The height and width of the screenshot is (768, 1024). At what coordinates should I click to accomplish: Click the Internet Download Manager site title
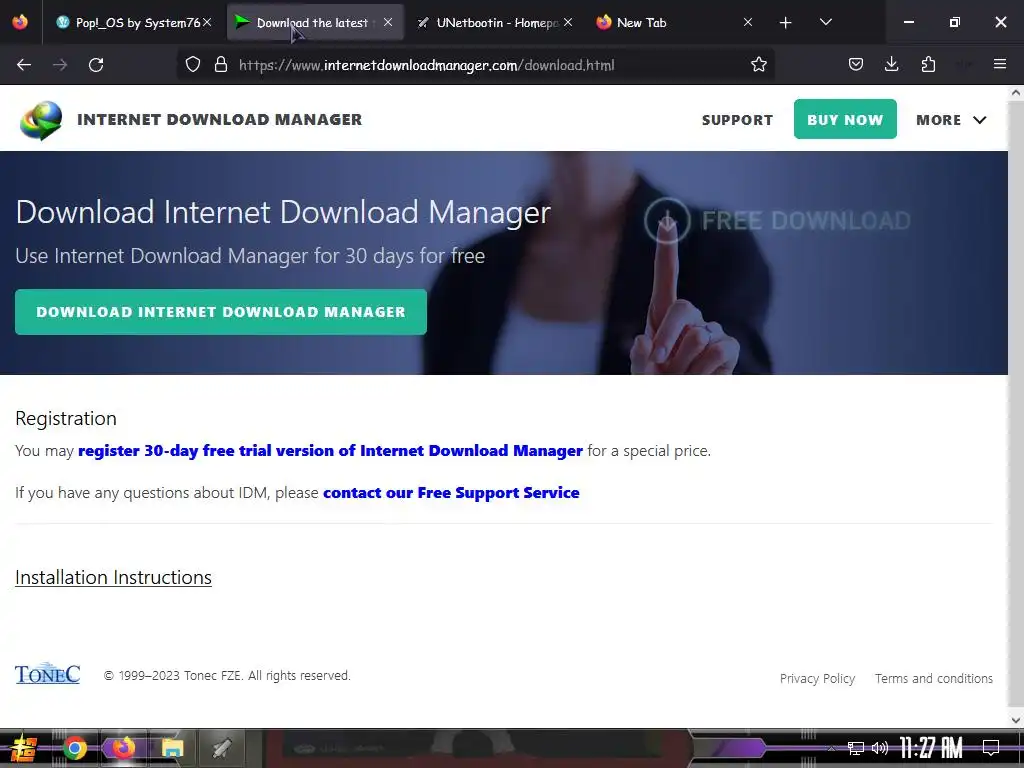(x=219, y=120)
